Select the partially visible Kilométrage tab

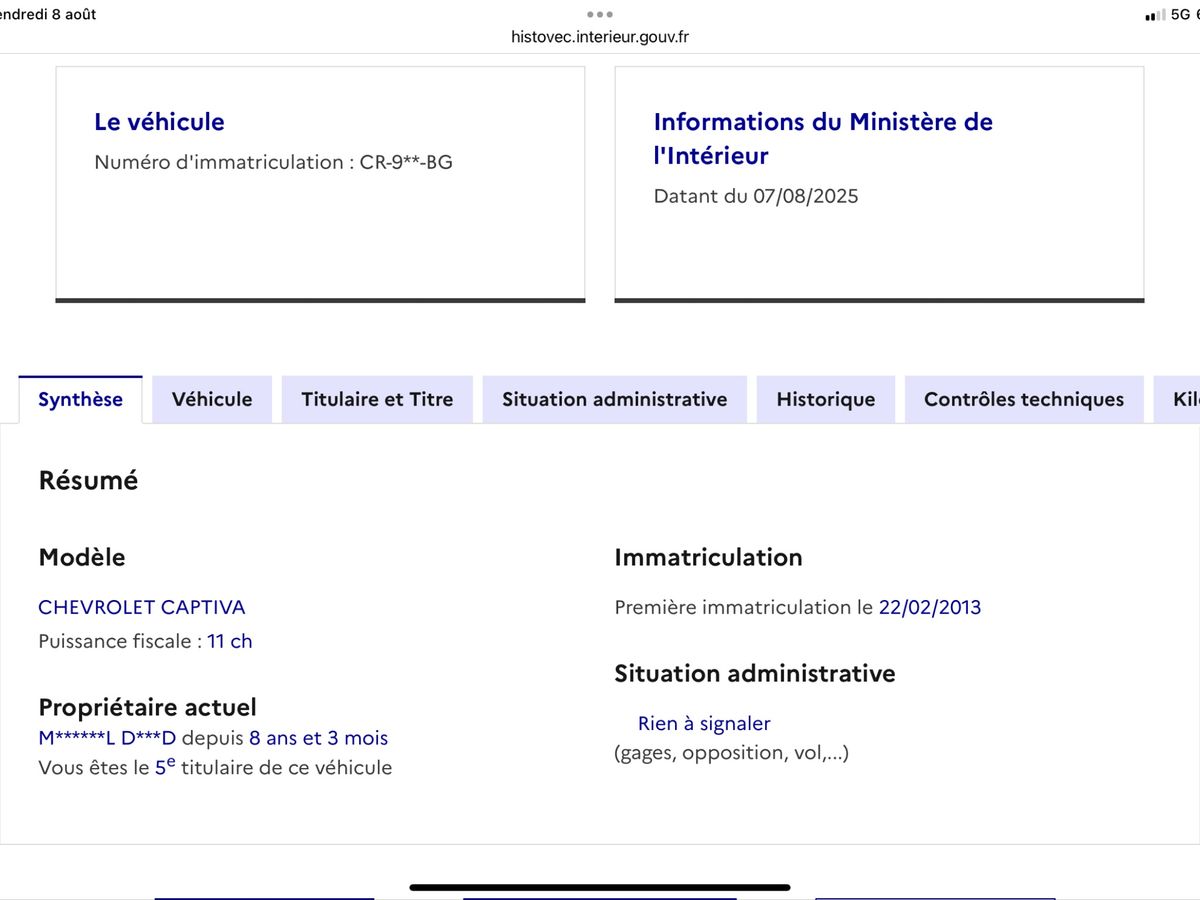tap(1177, 399)
